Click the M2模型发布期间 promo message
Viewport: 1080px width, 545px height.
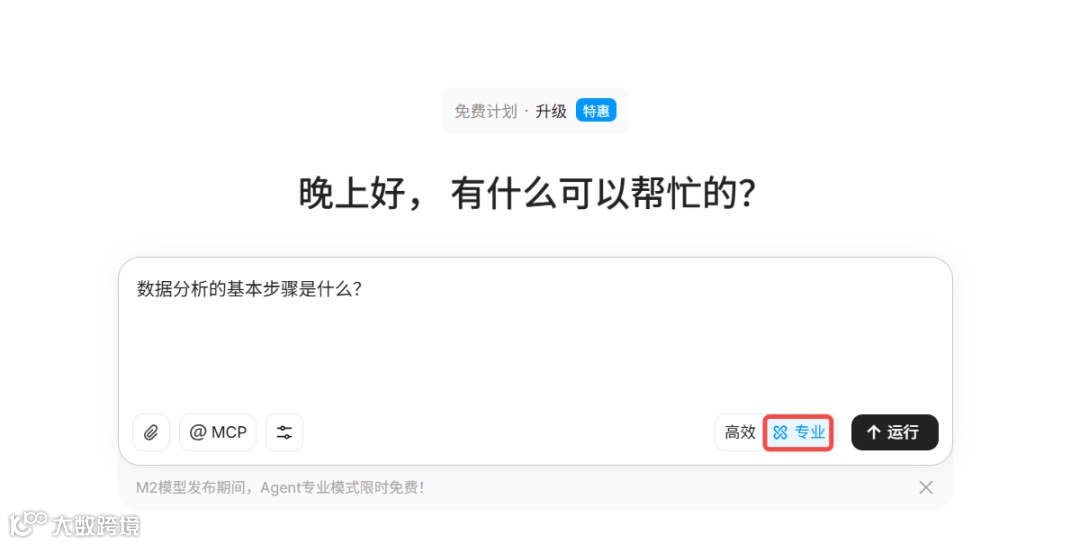click(x=280, y=488)
